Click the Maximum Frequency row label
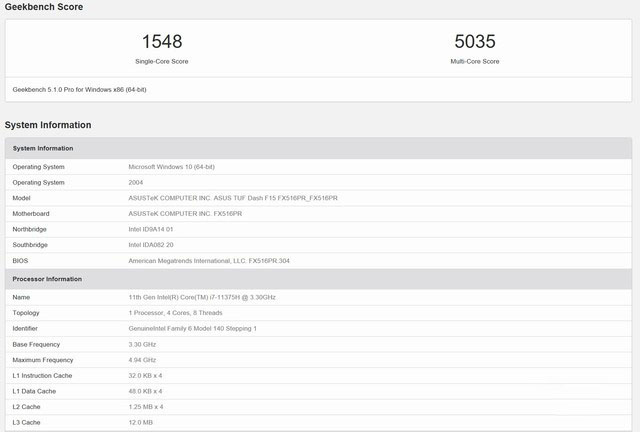The image size is (640, 432). tap(42, 360)
